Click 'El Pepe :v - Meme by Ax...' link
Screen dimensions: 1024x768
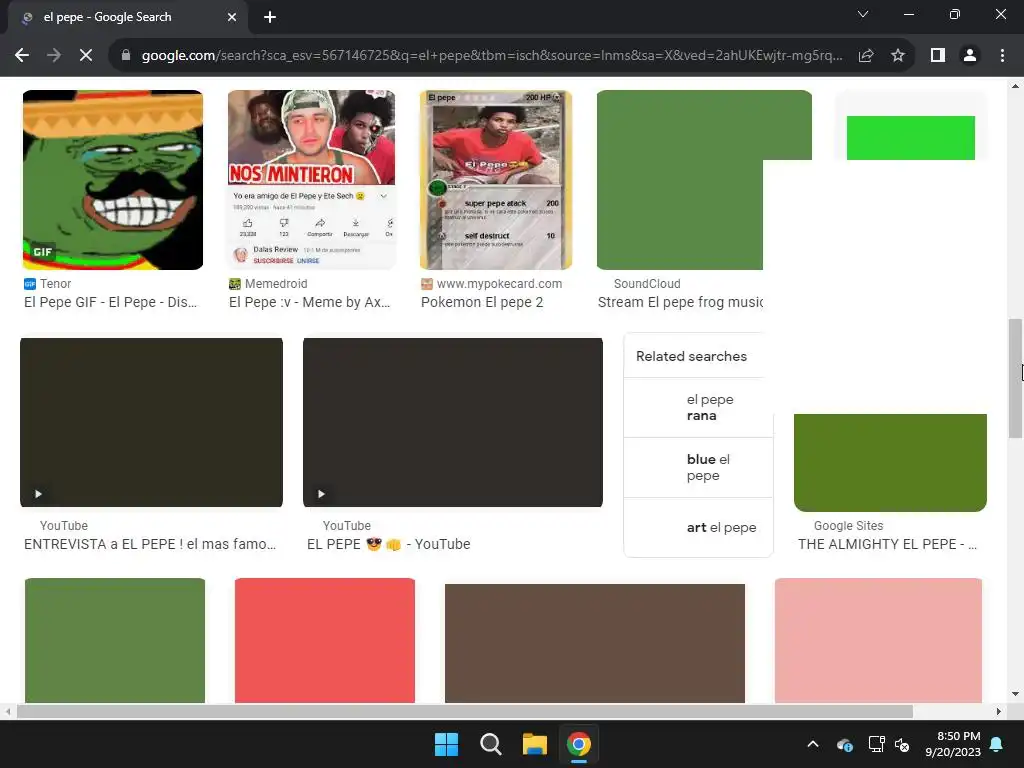coord(310,302)
